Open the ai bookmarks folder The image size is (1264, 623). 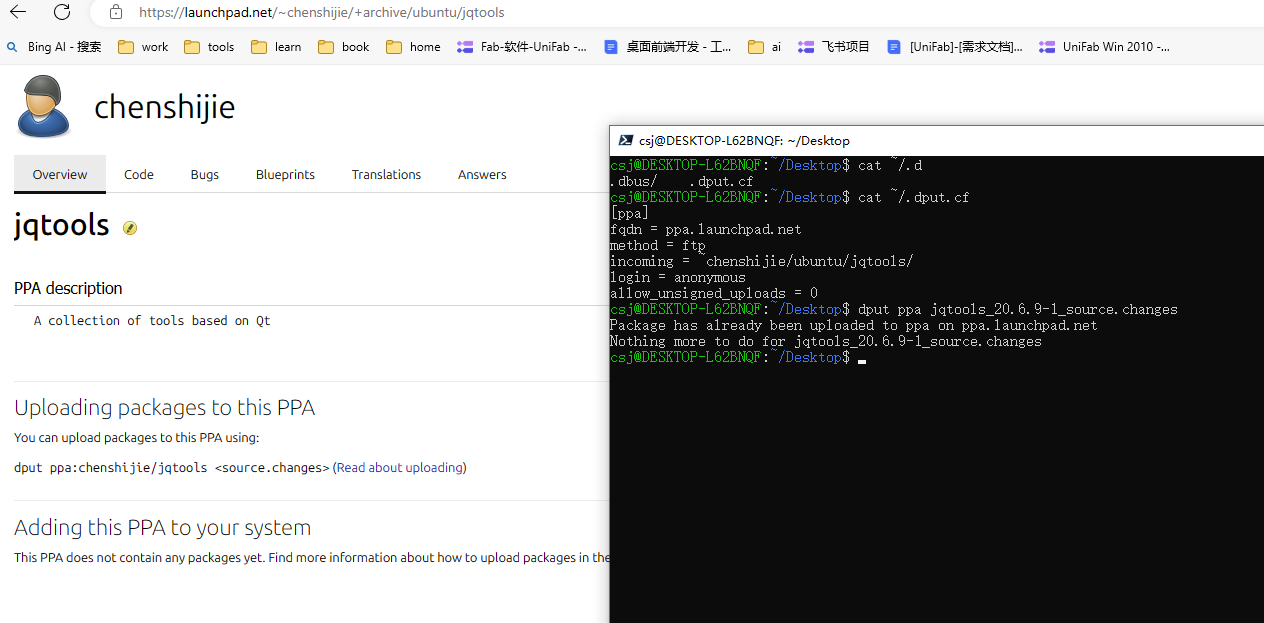pos(765,46)
